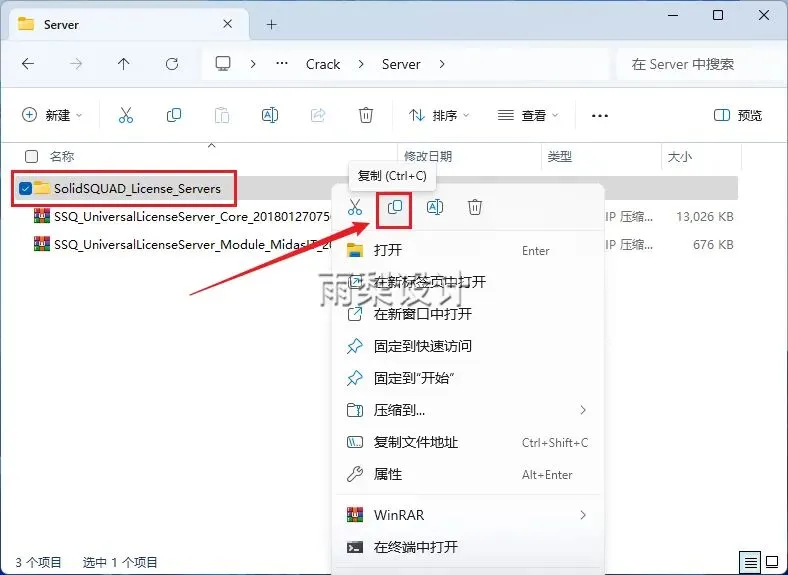788x575 pixels.
Task: Add a new Explorer tab
Action: 272,24
